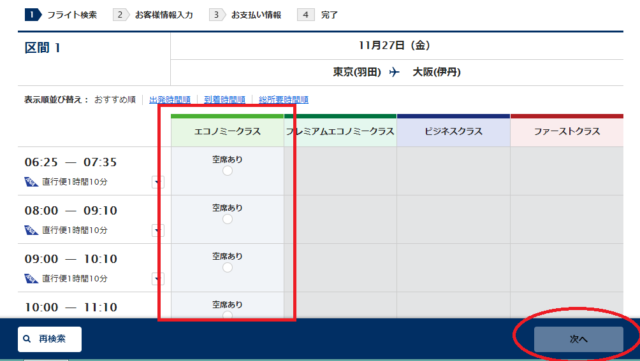Click the 08:00 — 09:10 time text
This screenshot has width=640, height=361.
coord(71,211)
